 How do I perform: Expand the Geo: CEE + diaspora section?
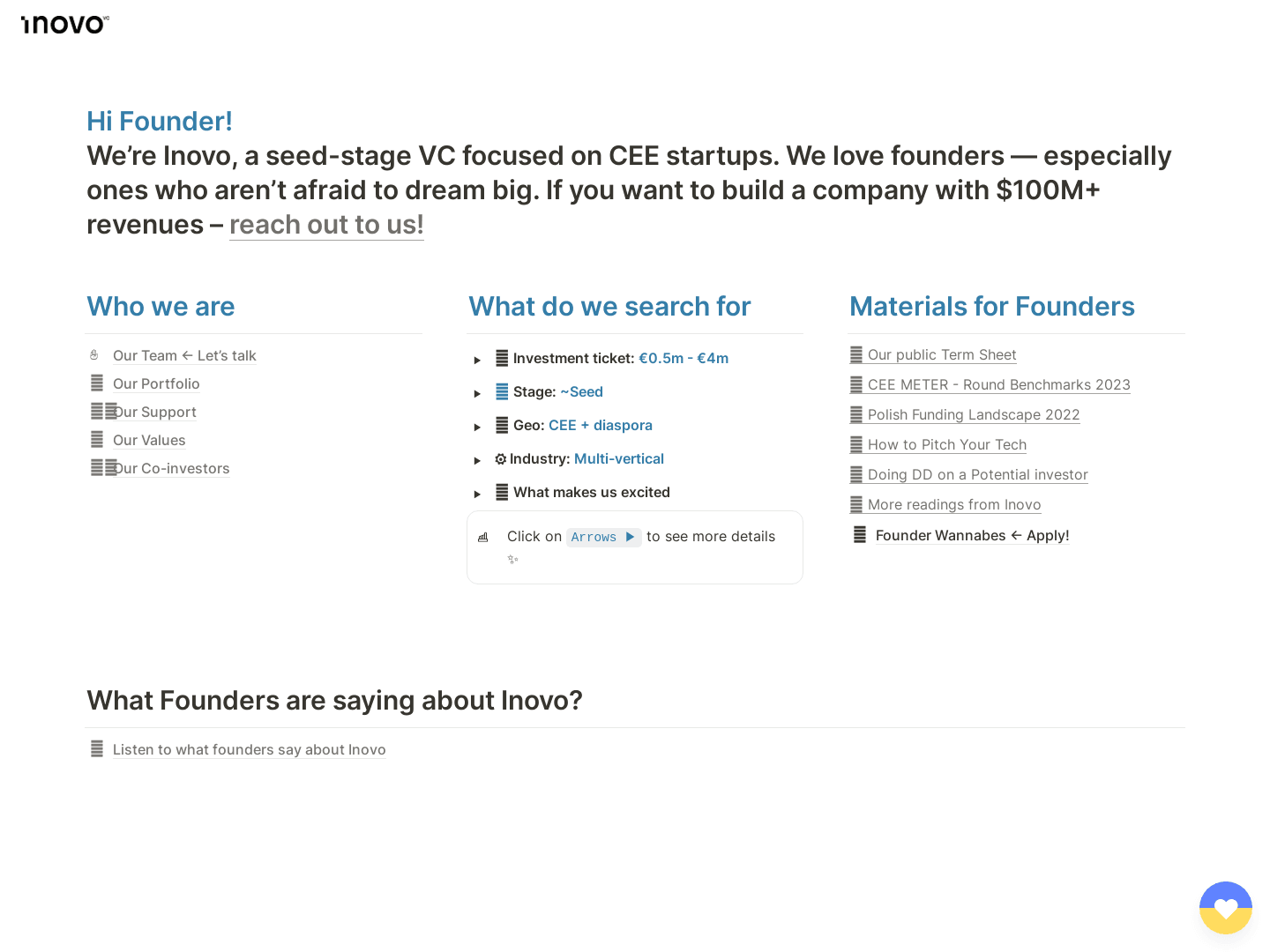[477, 427]
